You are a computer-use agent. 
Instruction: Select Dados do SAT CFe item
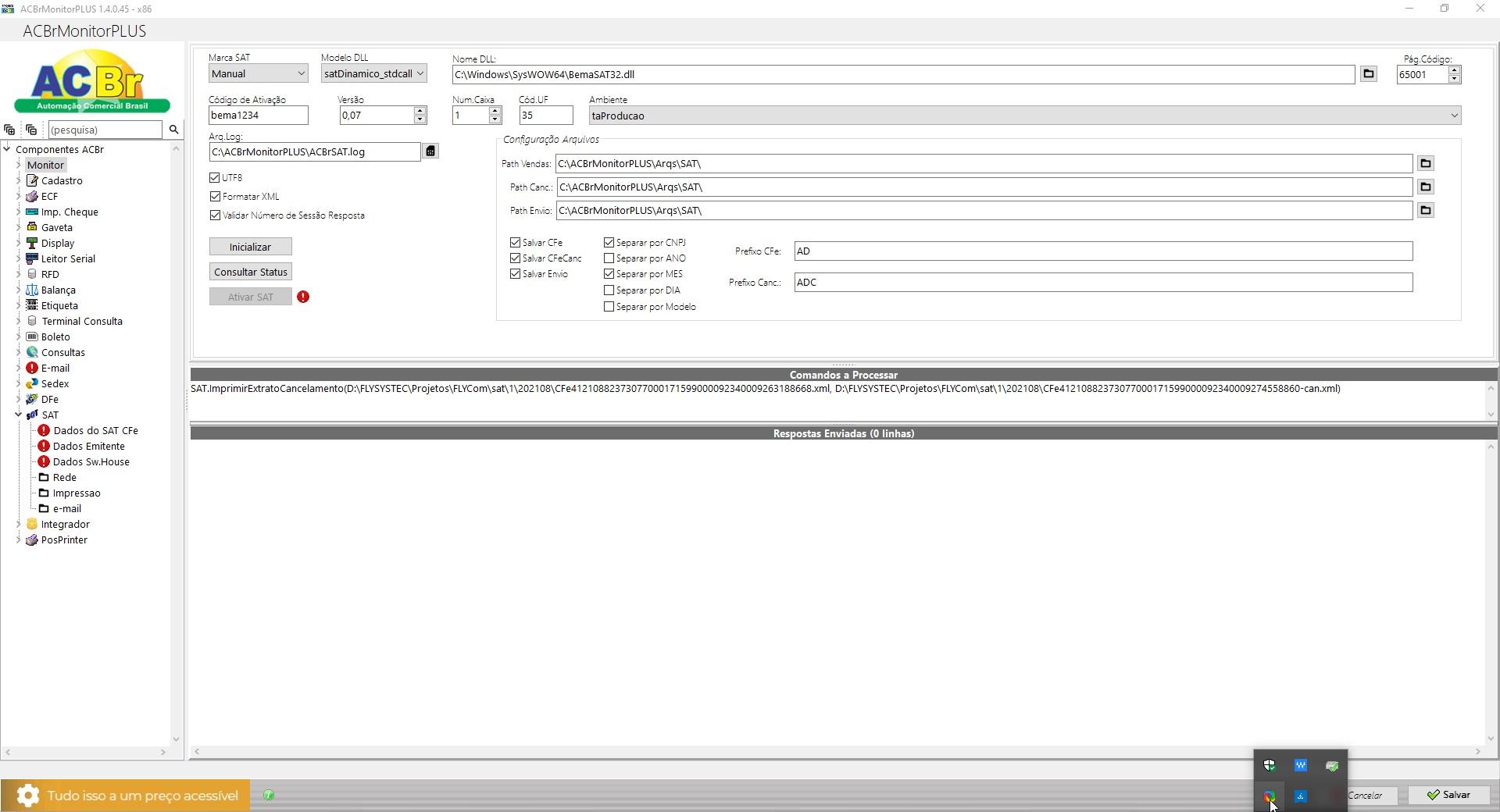pyautogui.click(x=95, y=430)
